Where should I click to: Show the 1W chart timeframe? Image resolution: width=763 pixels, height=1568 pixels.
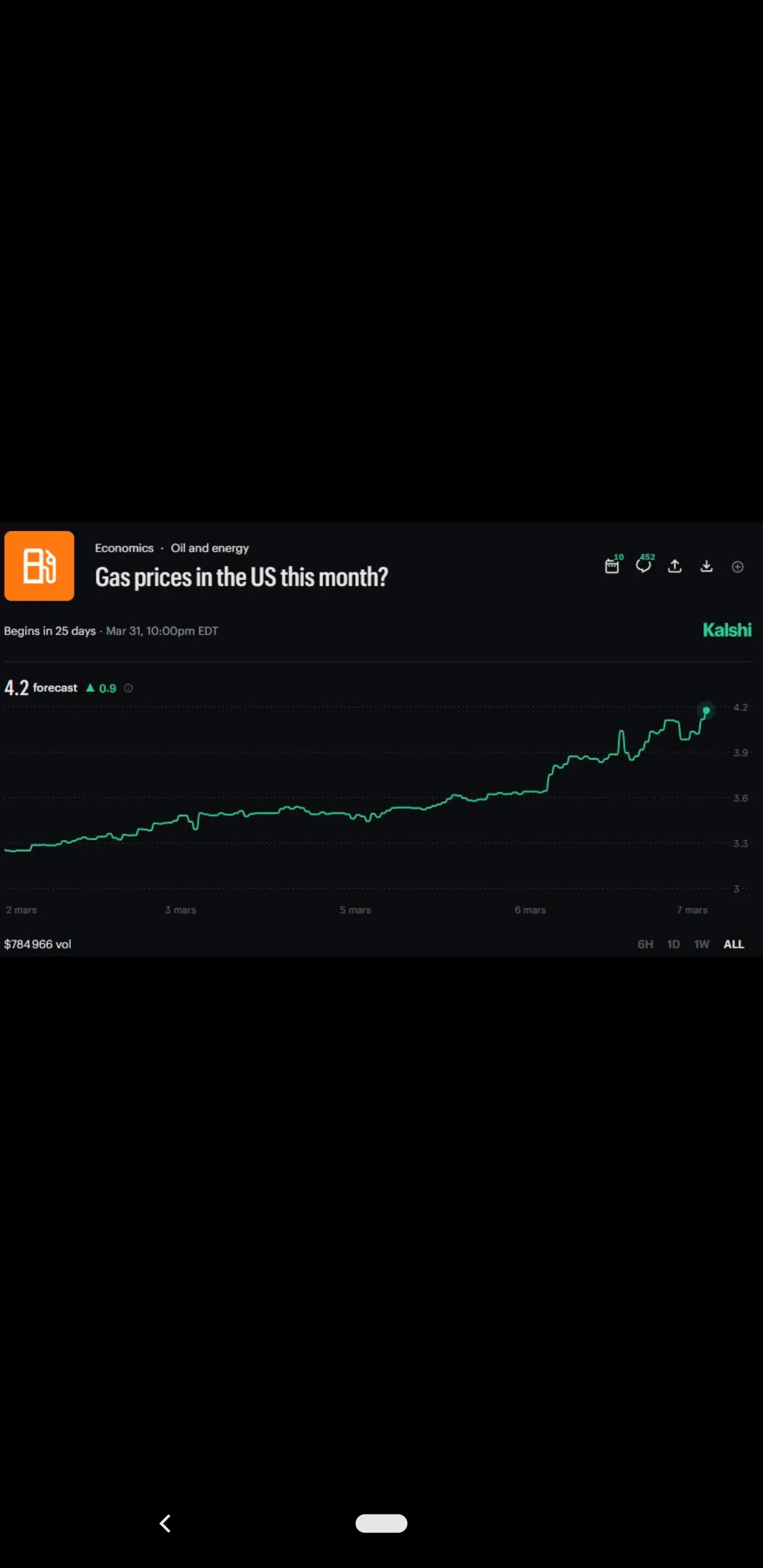702,944
